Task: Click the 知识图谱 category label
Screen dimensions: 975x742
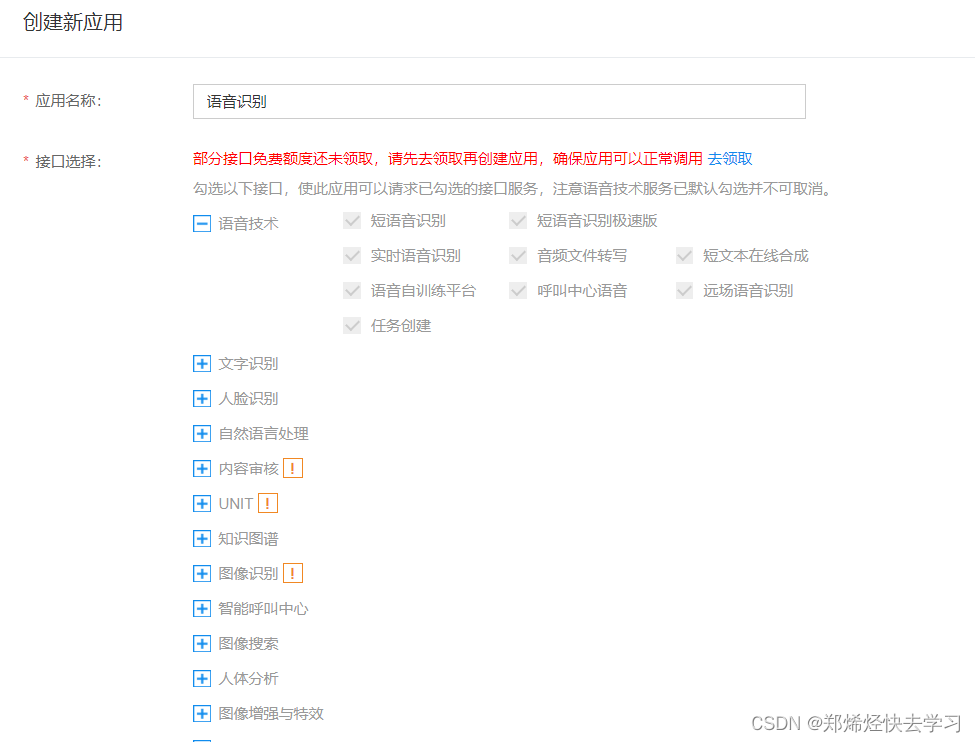Action: pos(248,539)
